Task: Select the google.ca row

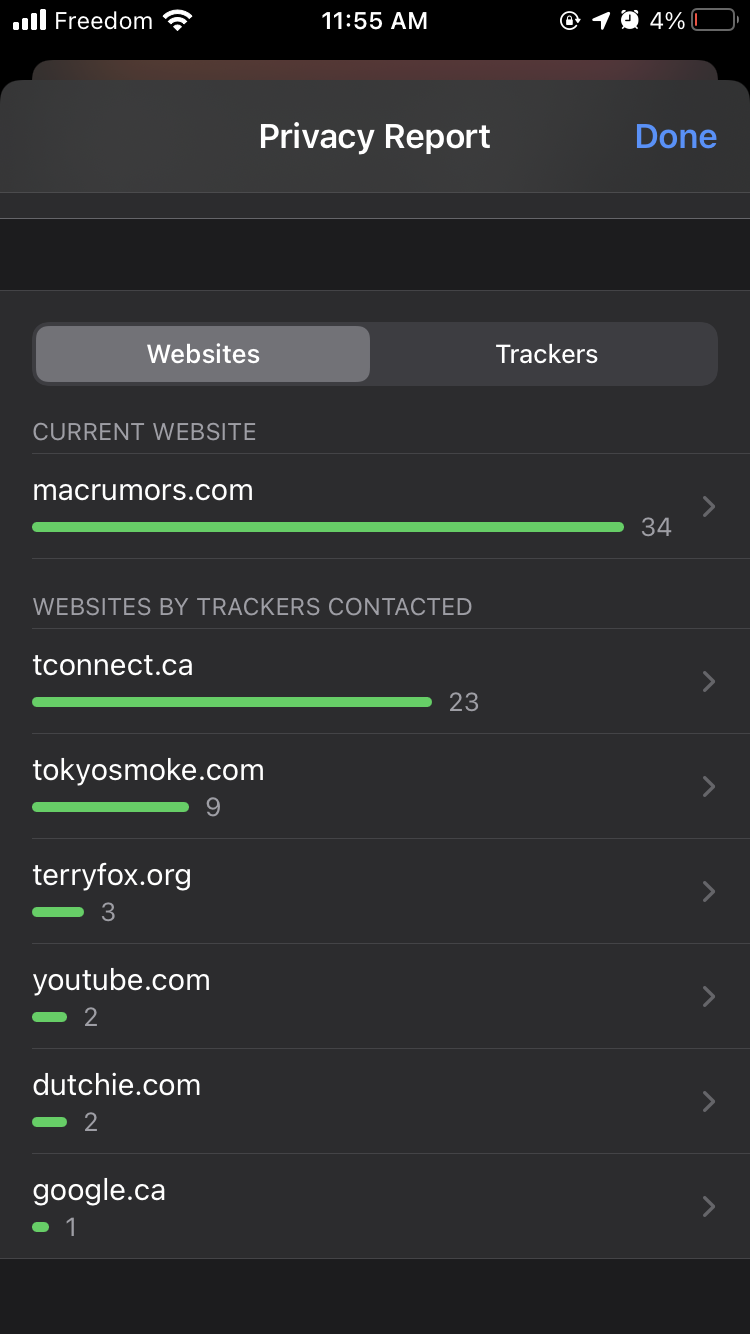Action: 375,1207
